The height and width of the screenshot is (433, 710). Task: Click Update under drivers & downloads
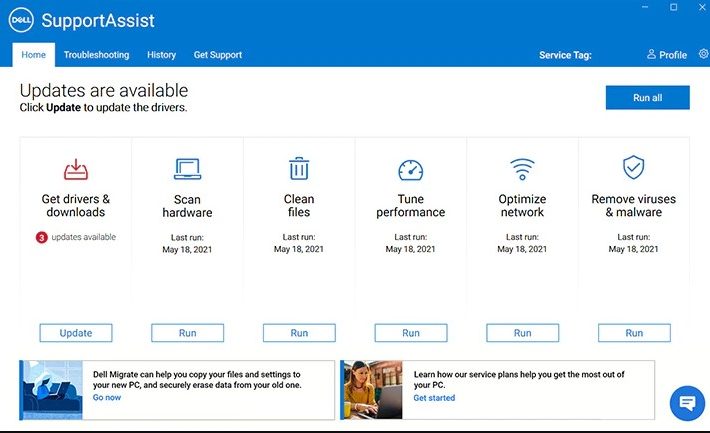[x=76, y=333]
